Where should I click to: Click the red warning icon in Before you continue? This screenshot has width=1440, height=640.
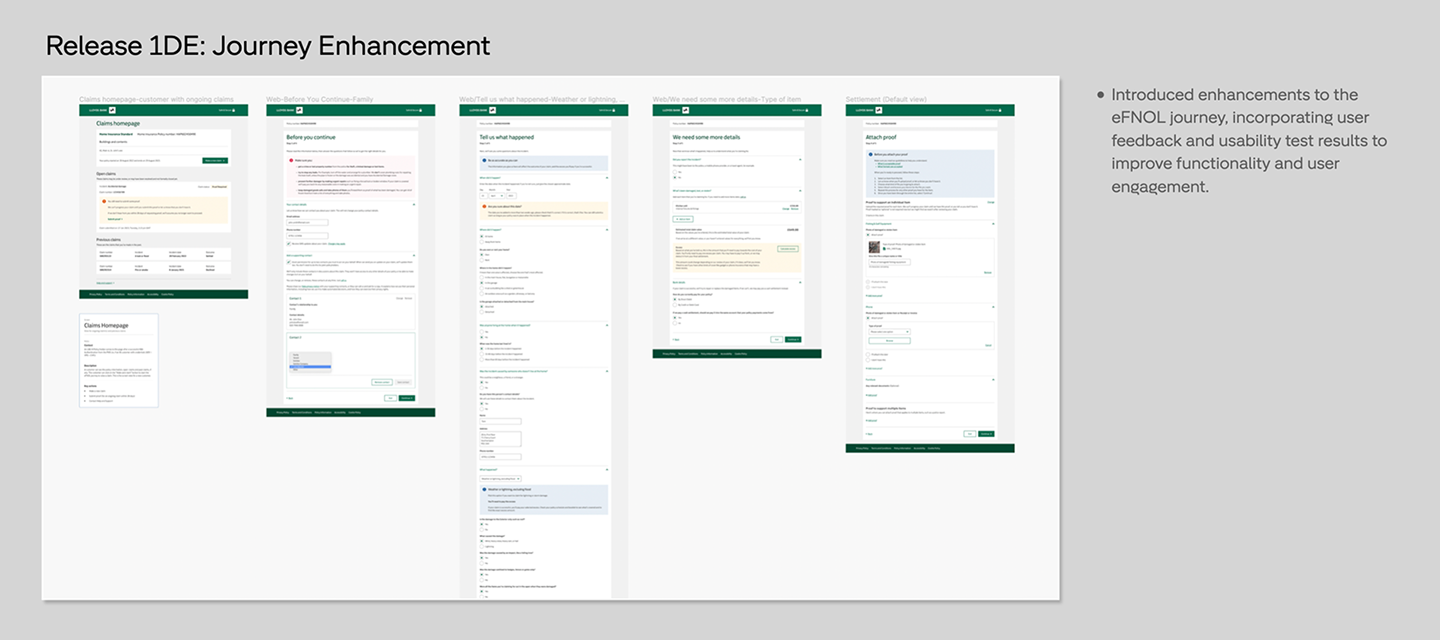pos(290,160)
